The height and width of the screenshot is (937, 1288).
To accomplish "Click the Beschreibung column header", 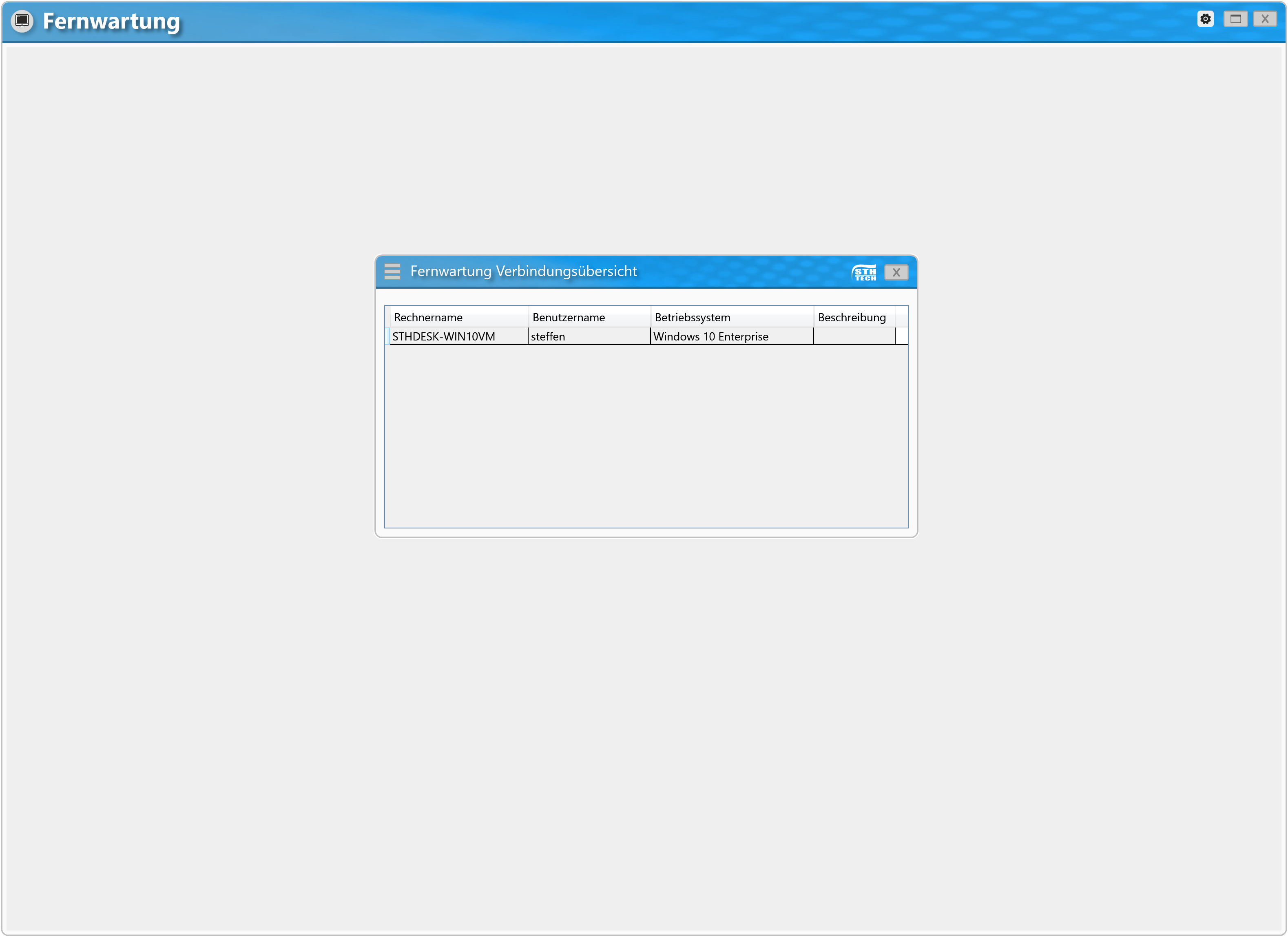I will [x=852, y=318].
